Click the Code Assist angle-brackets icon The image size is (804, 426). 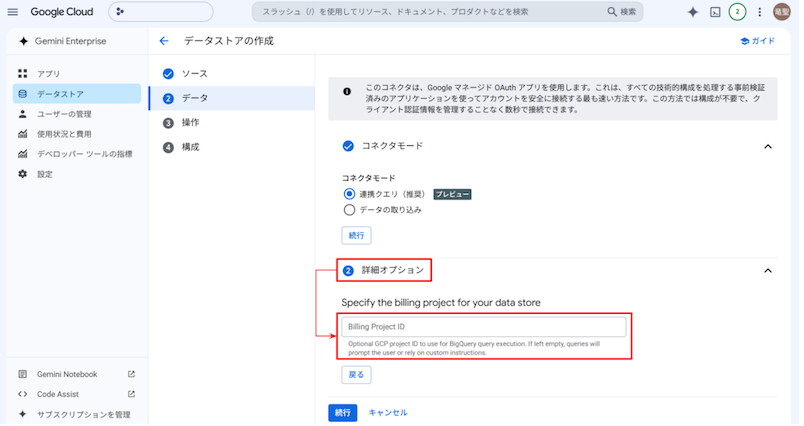coord(23,394)
